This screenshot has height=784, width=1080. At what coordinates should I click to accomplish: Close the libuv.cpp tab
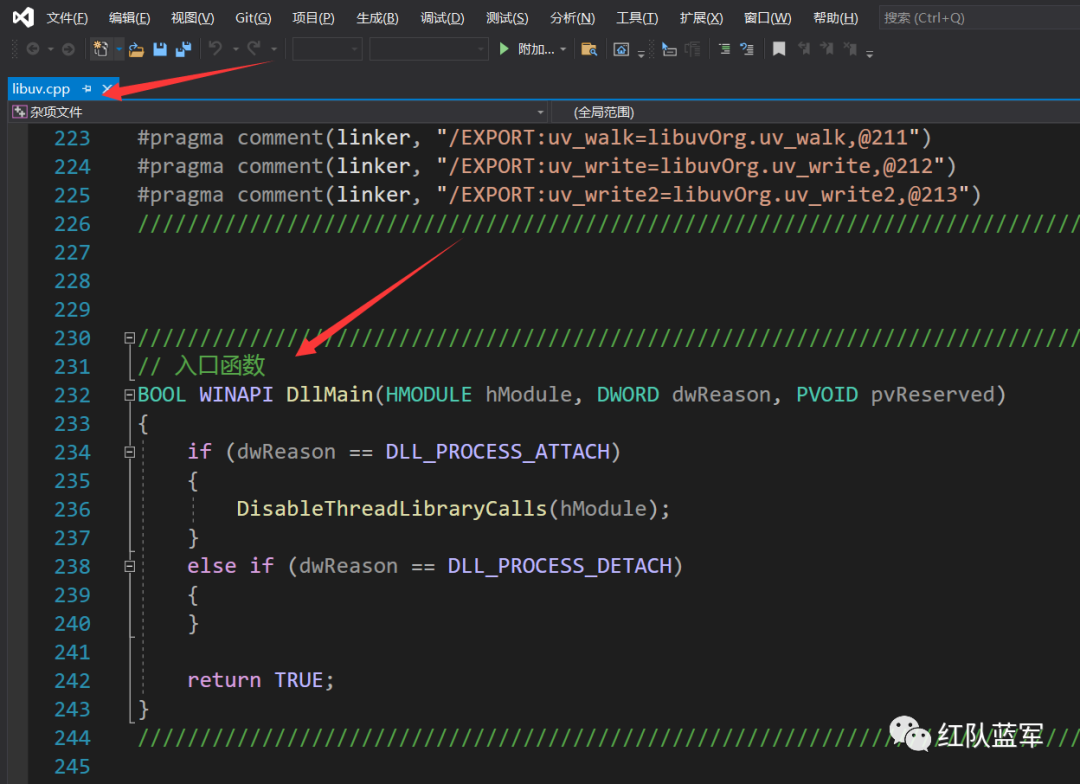tap(107, 89)
